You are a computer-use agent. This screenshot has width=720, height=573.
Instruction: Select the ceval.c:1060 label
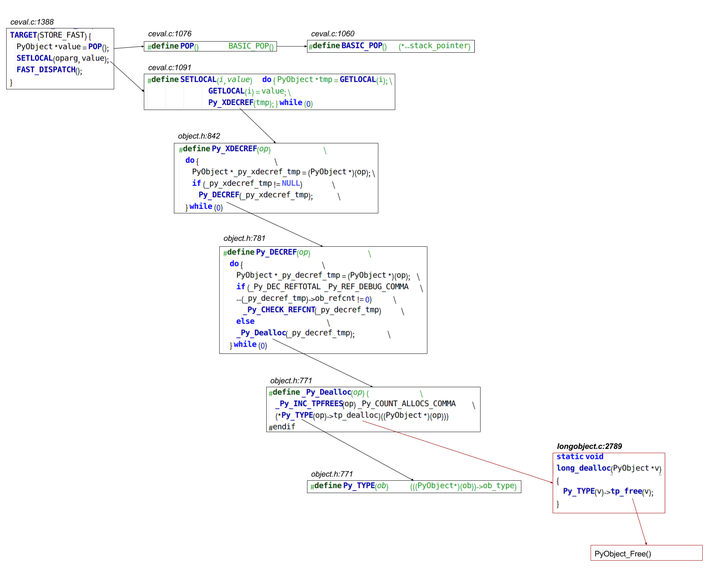pyautogui.click(x=333, y=34)
